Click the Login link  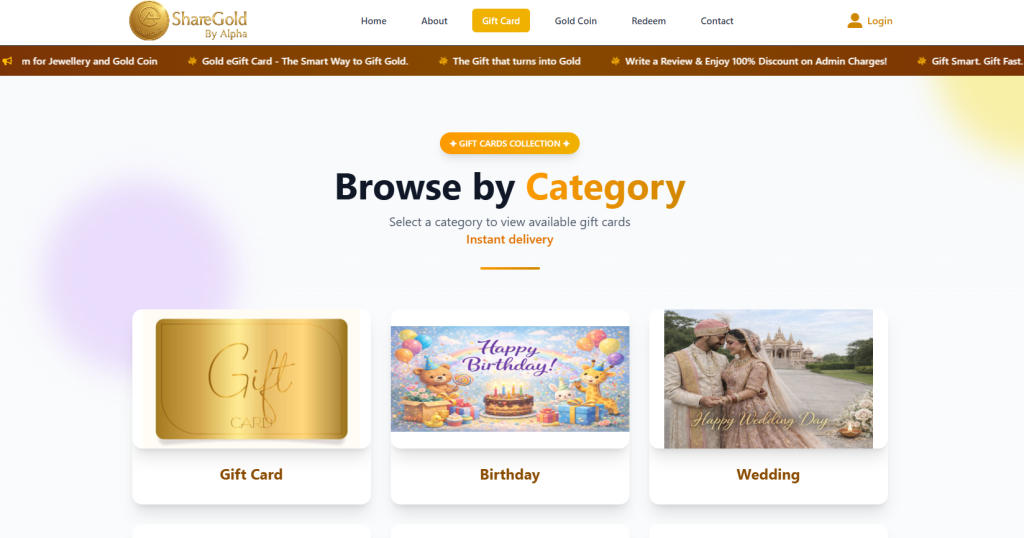pos(879,21)
